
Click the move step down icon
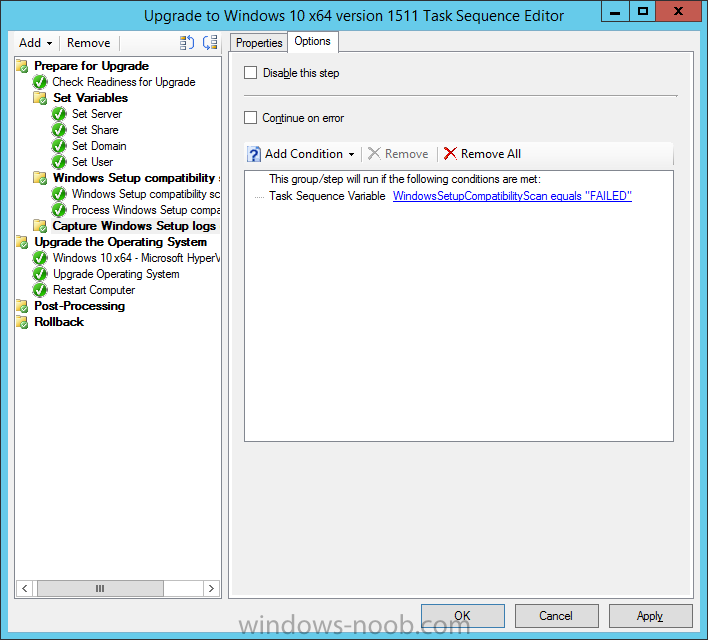coord(210,42)
